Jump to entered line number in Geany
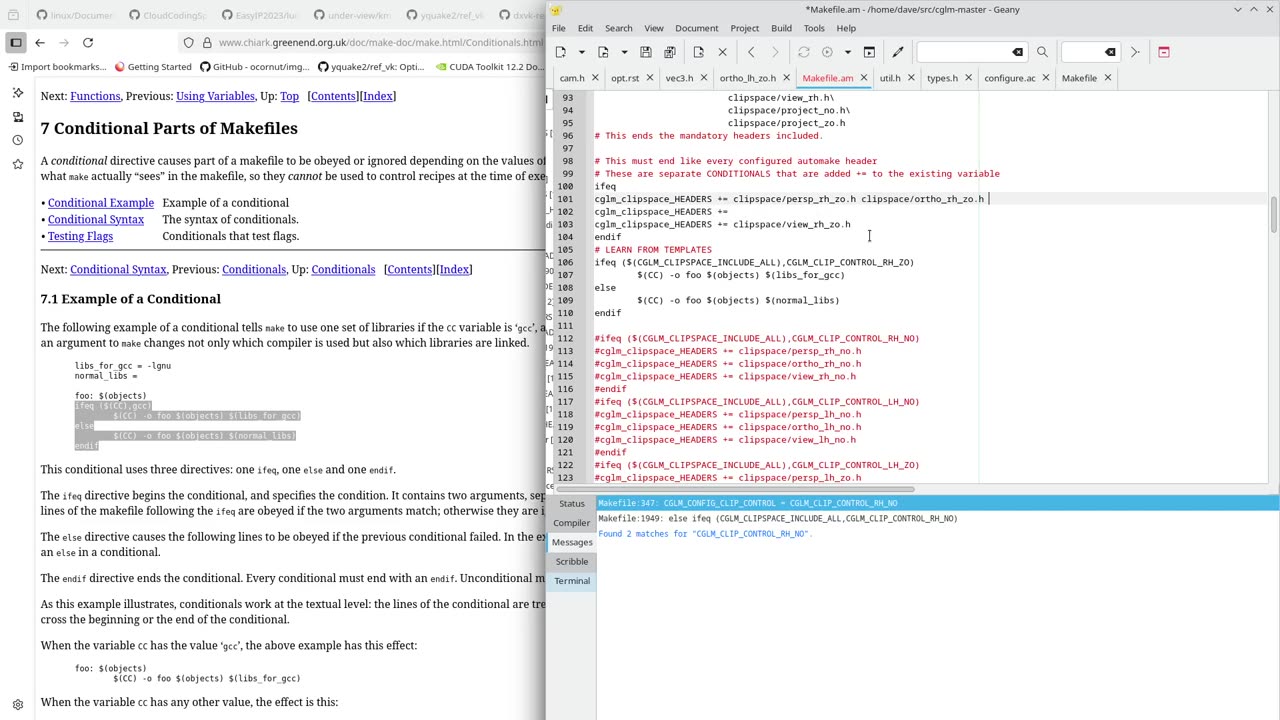 1135,52
